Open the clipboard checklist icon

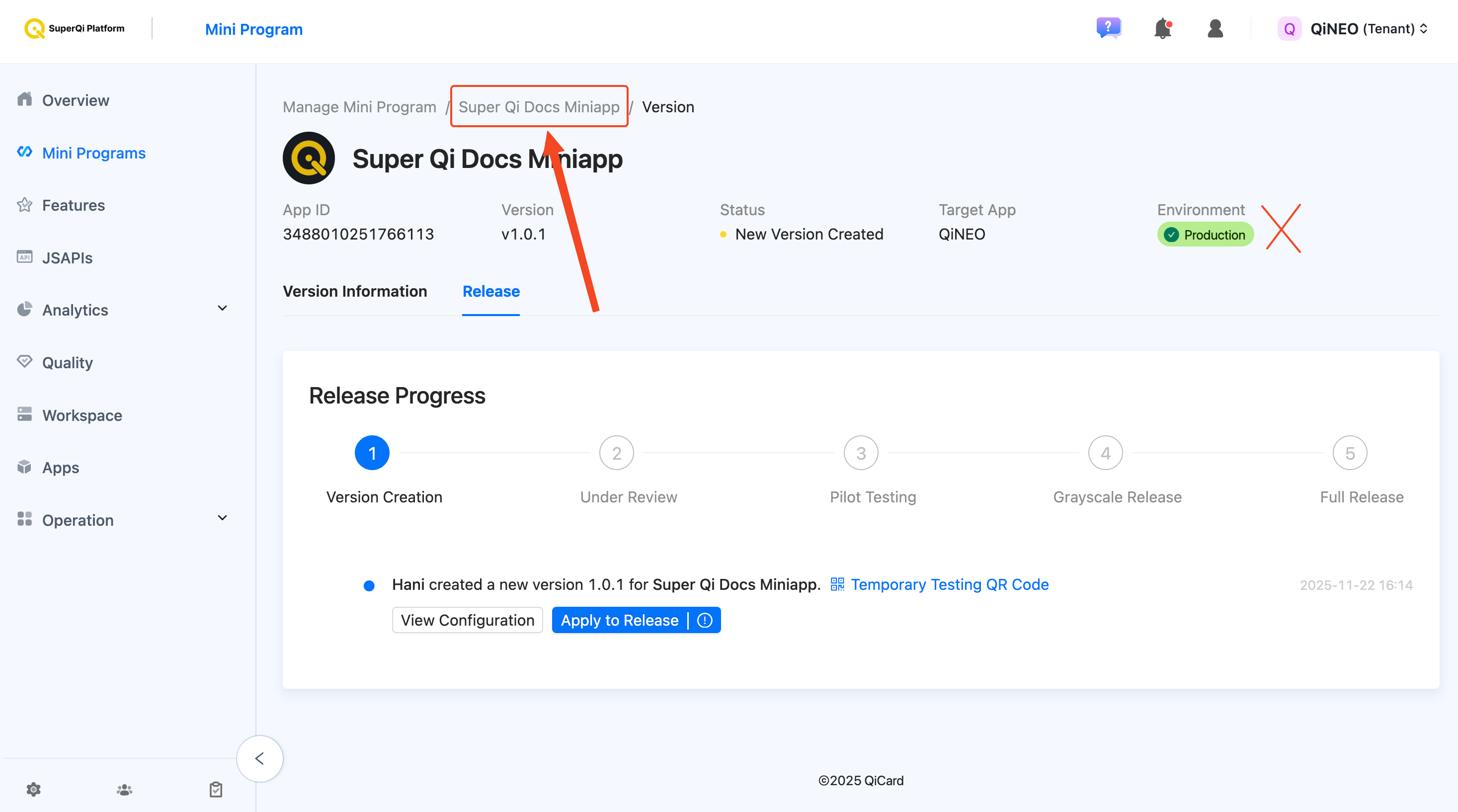(x=216, y=789)
